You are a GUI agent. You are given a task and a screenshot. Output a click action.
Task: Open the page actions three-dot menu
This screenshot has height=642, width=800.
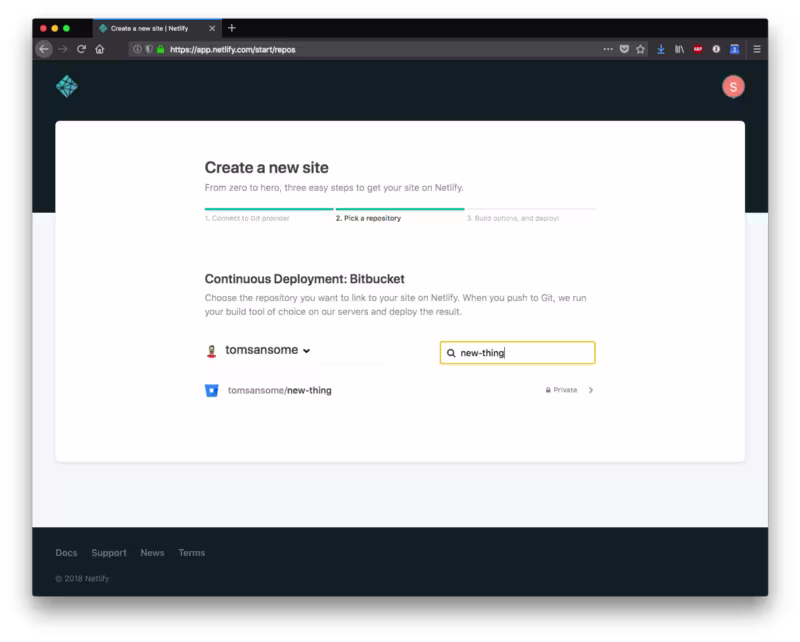(x=608, y=50)
